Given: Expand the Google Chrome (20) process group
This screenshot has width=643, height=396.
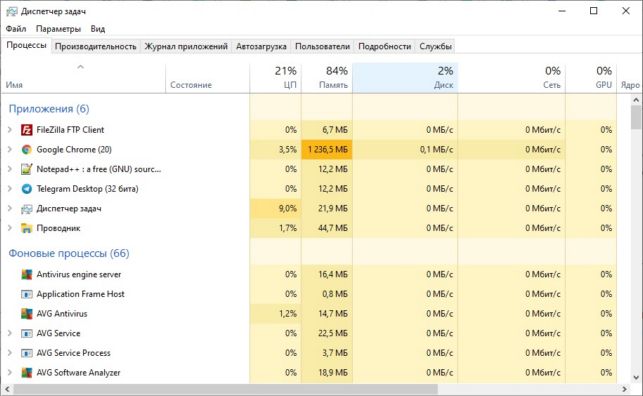Looking at the screenshot, I should (9, 149).
